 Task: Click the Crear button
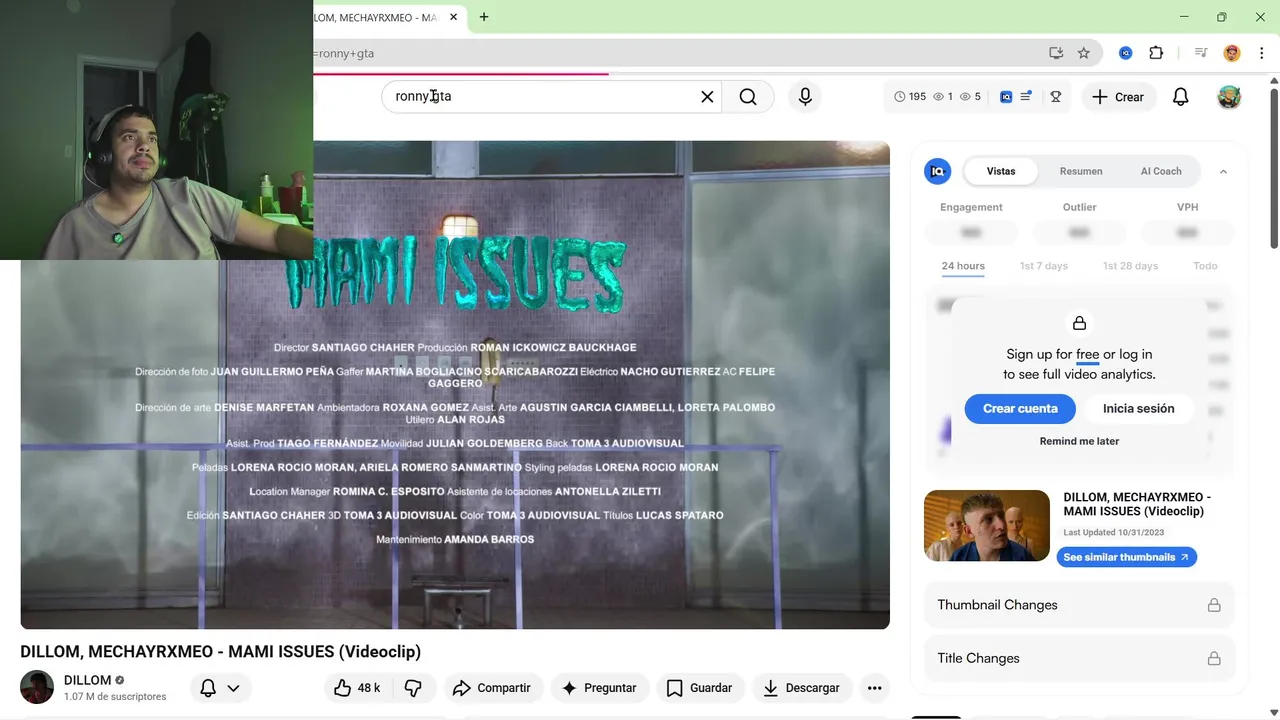coord(1118,97)
